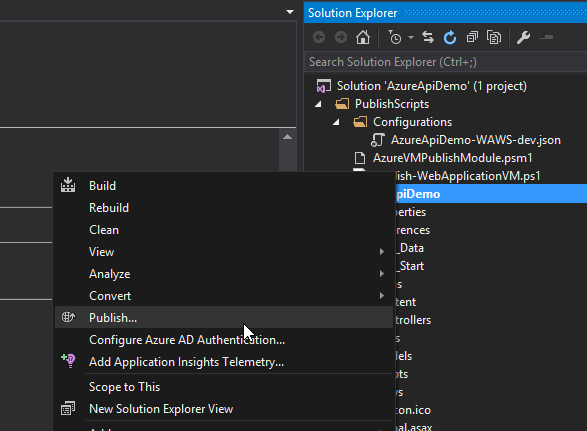Click file icon of AzureVMPublishModule.psm1
Image resolution: width=587 pixels, height=431 pixels.
tap(360, 158)
